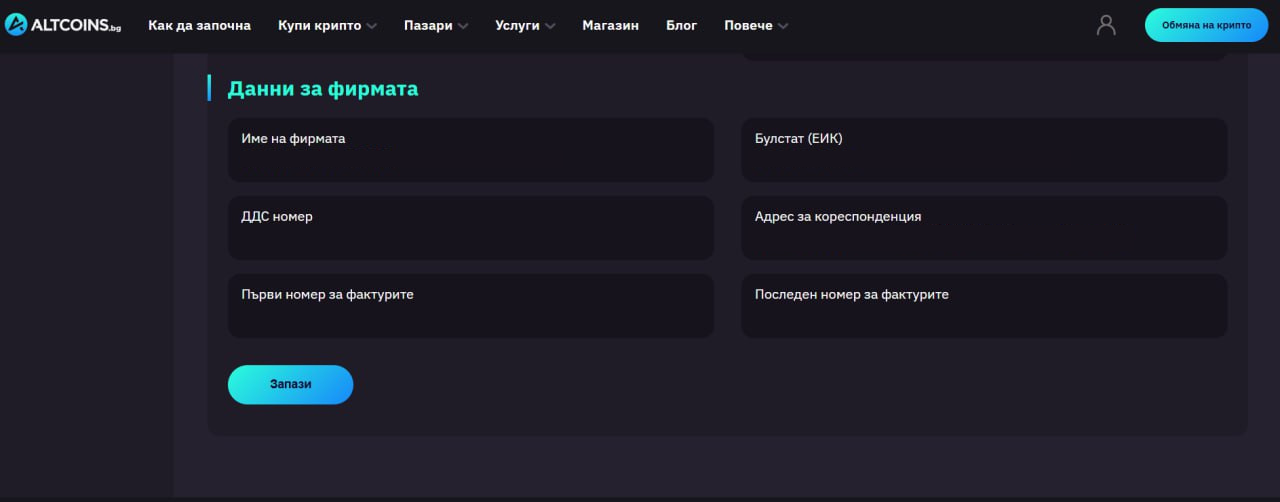Click the Запази save button
This screenshot has width=1280, height=502.
[290, 384]
